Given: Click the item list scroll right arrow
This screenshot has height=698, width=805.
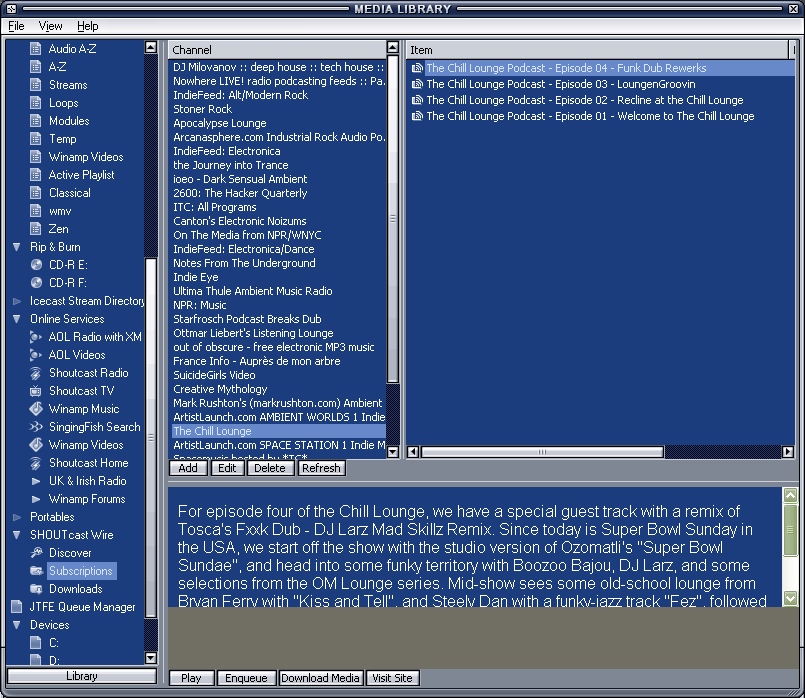Looking at the screenshot, I should [x=788, y=452].
